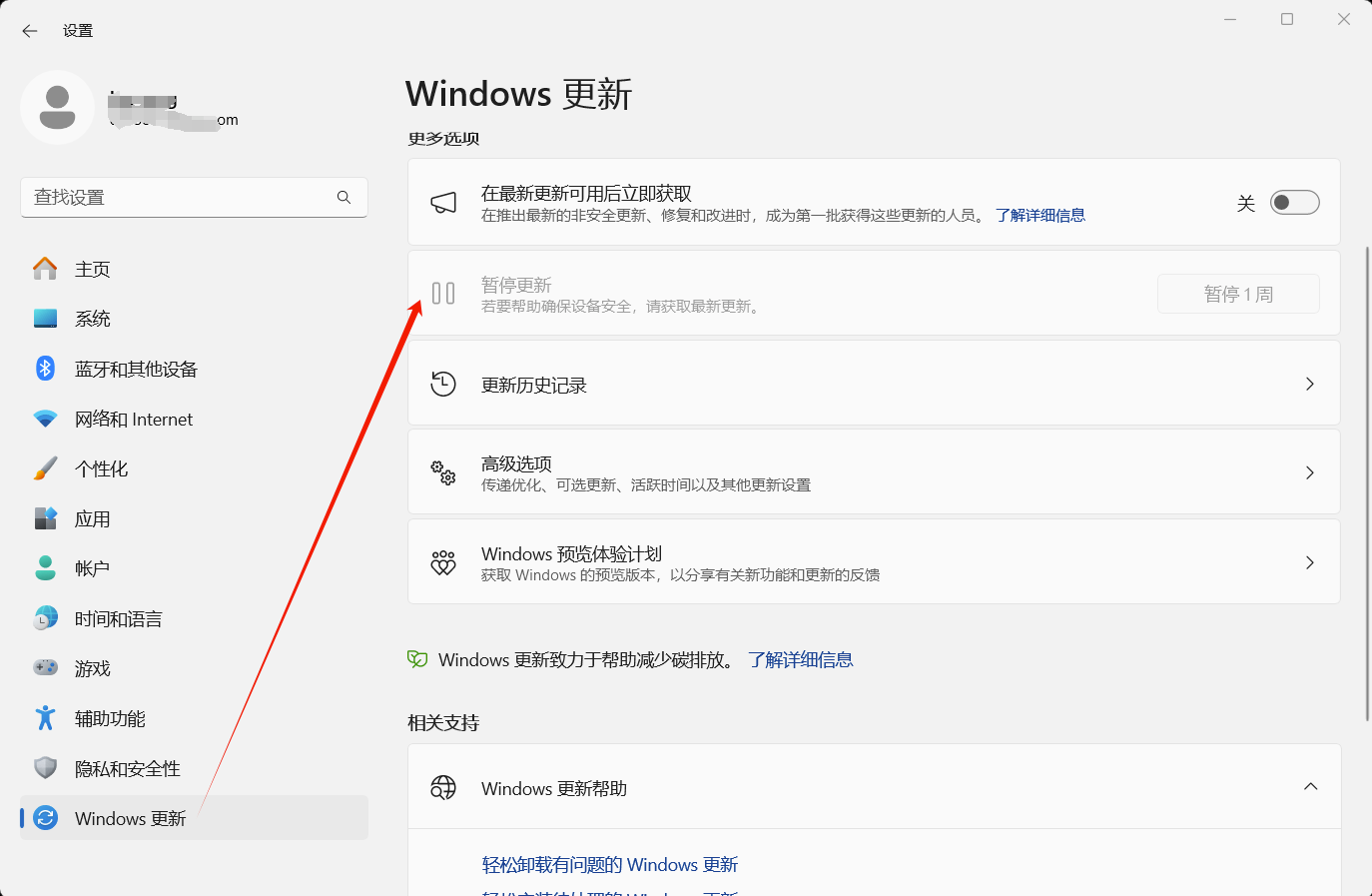Click the gamepad icon for 游戏

click(45, 667)
